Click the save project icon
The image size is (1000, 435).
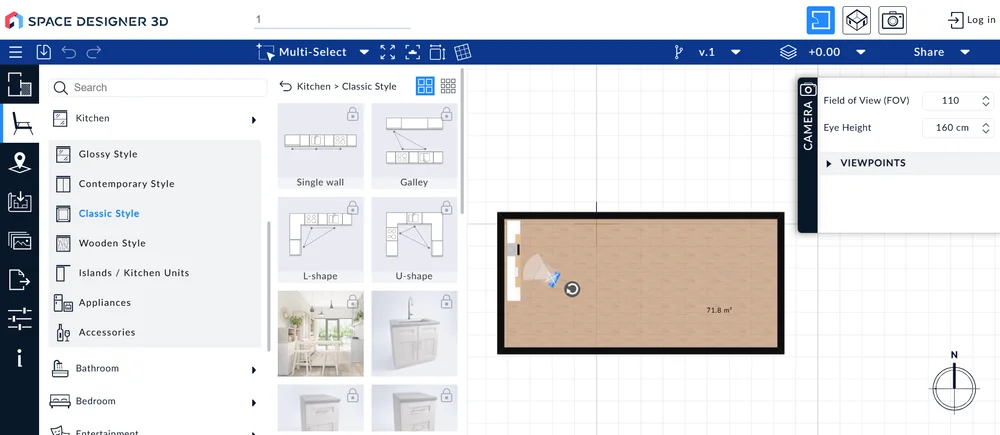click(x=43, y=52)
